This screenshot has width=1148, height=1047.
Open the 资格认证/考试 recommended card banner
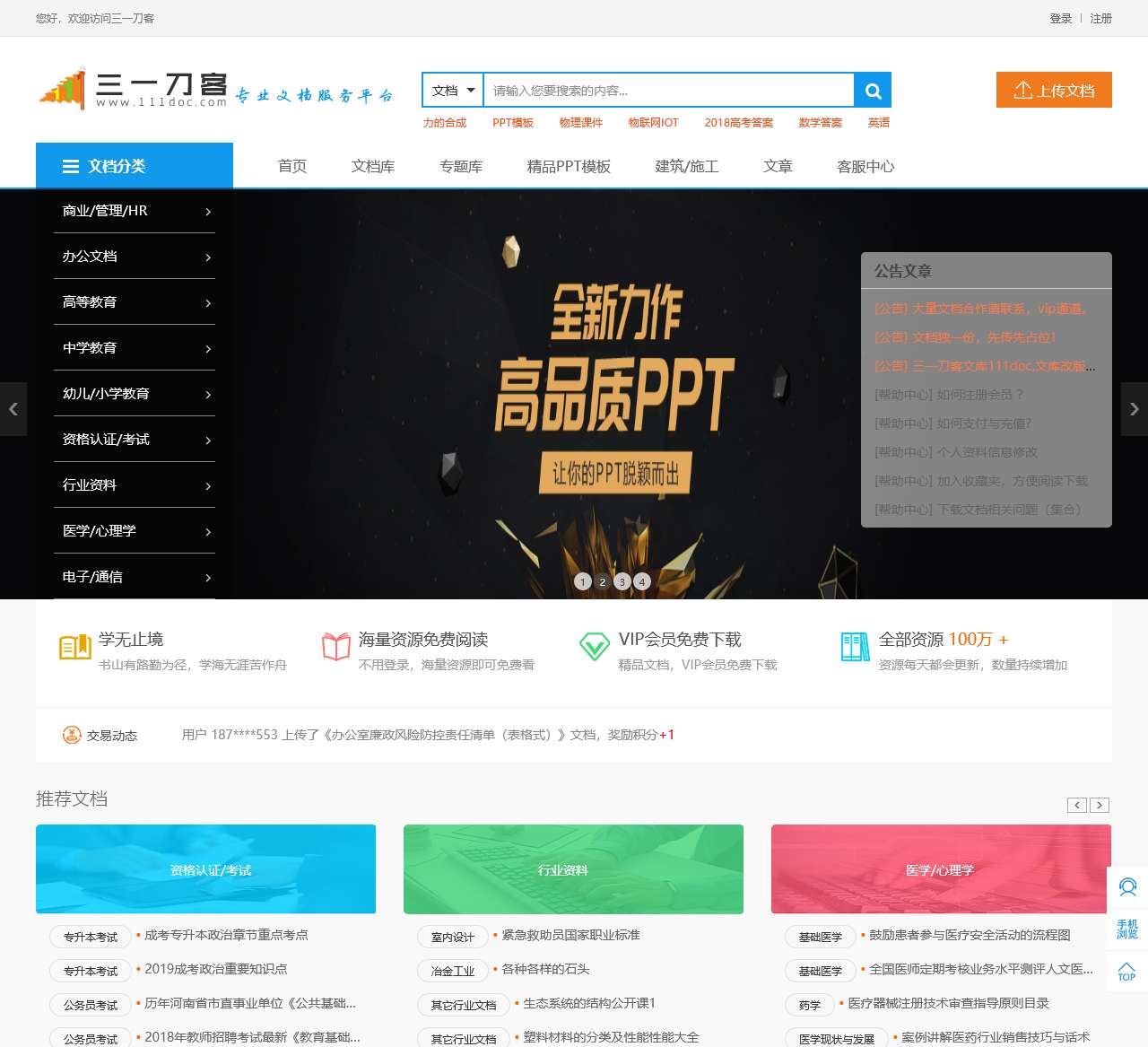206,869
